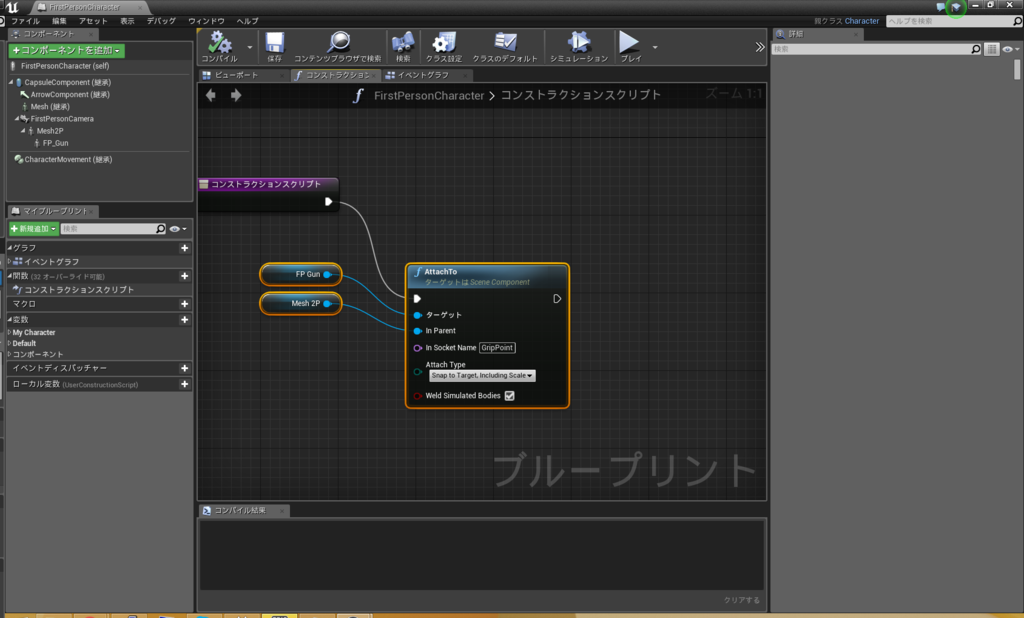Screen dimensions: 1024x618
Task: Select FirstPersonCamera component
Action: [x=62, y=119]
